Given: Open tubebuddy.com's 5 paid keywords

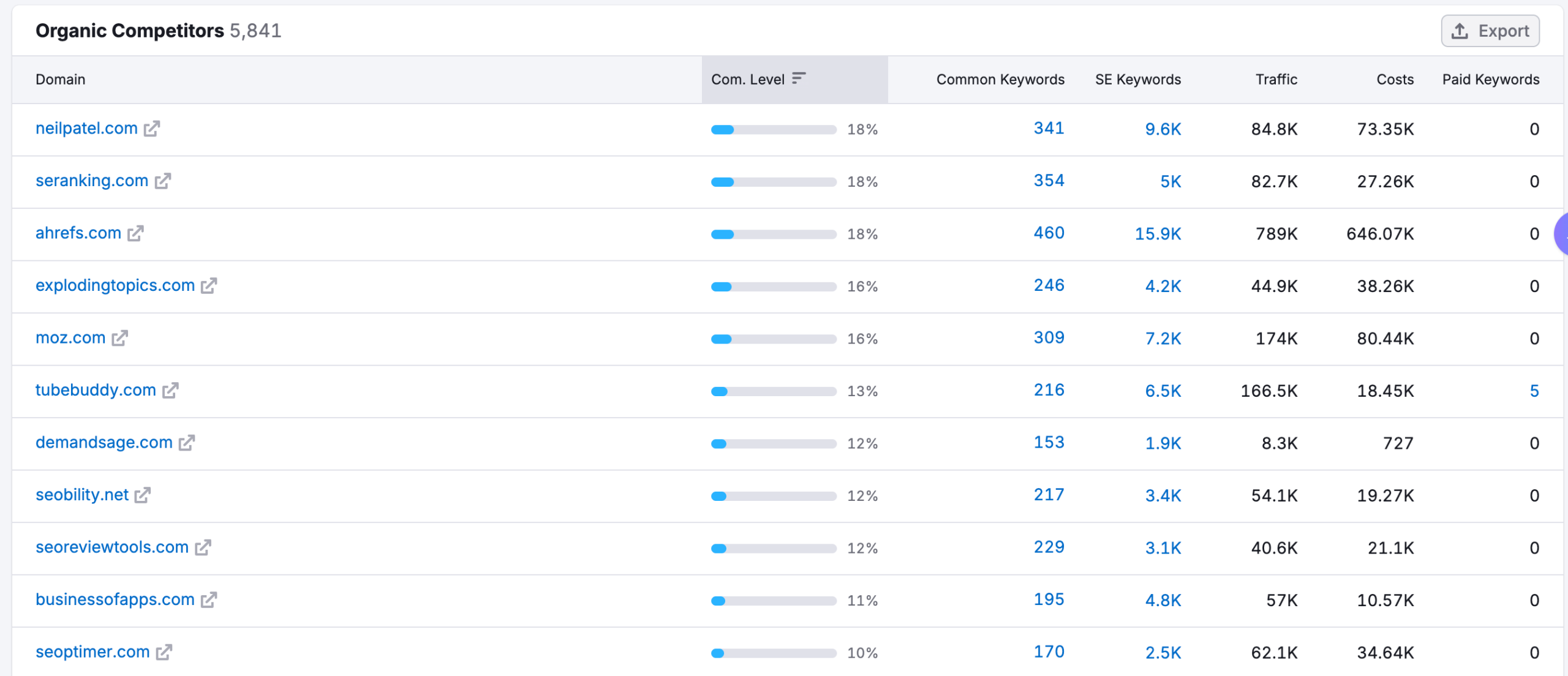Looking at the screenshot, I should [x=1534, y=391].
